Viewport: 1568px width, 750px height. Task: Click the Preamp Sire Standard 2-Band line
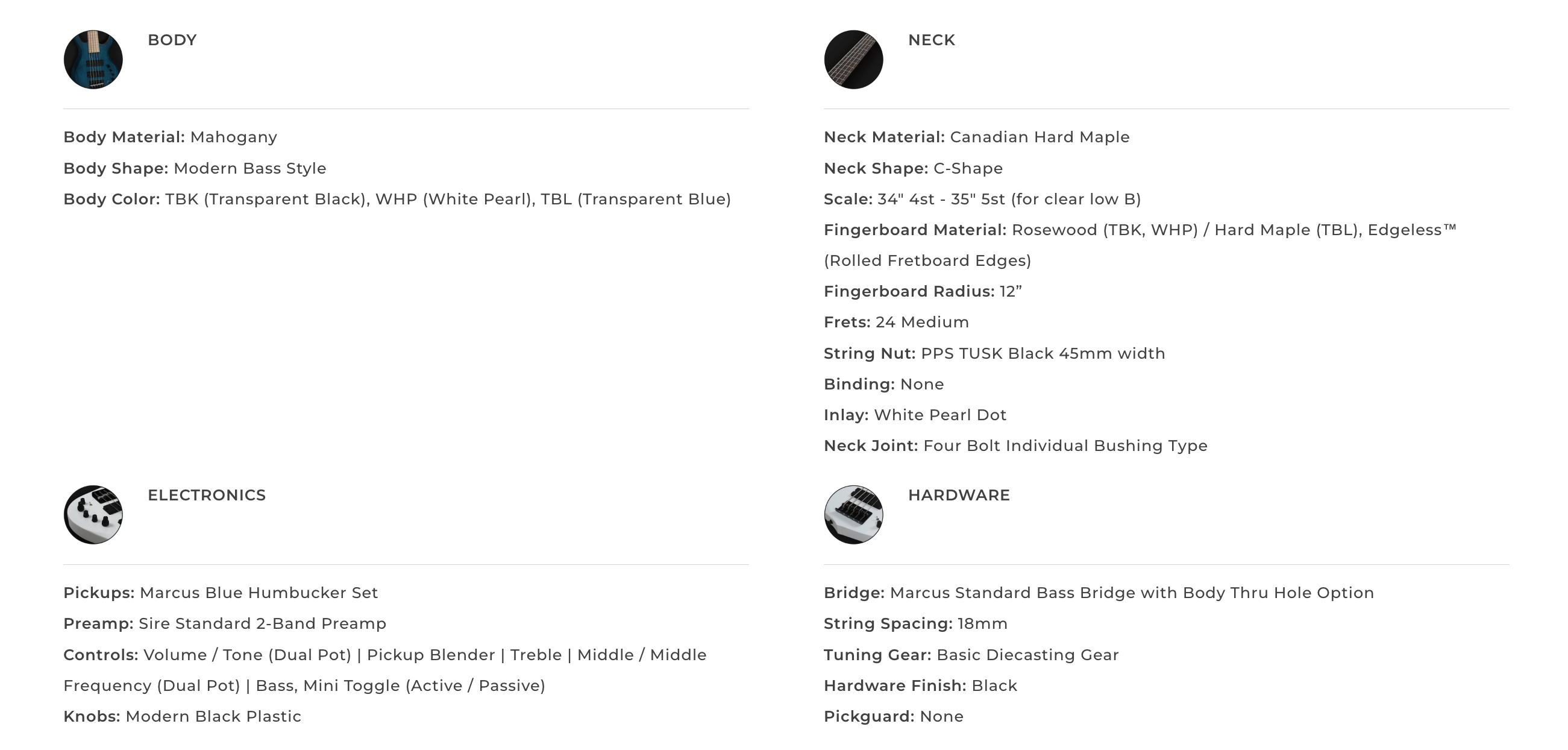225,624
